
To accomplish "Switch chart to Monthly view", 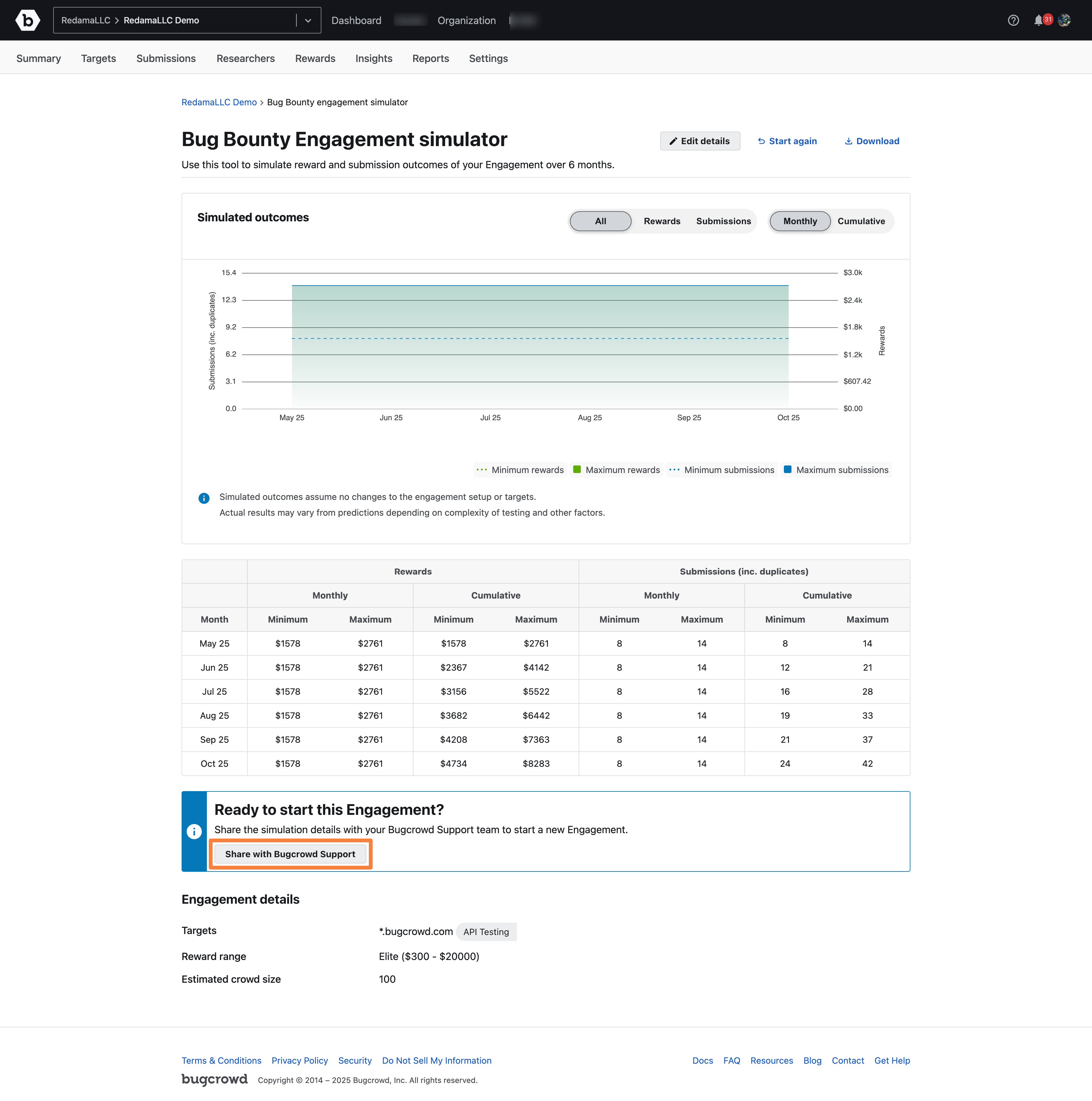I will [x=799, y=221].
